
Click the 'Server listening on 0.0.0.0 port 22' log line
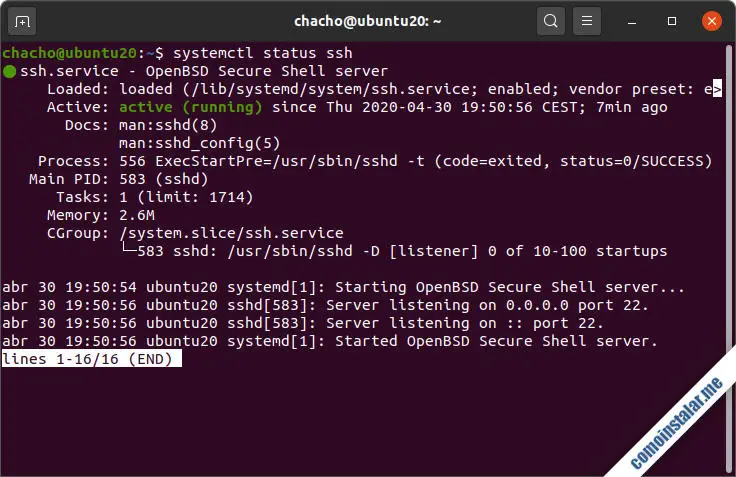click(x=487, y=305)
